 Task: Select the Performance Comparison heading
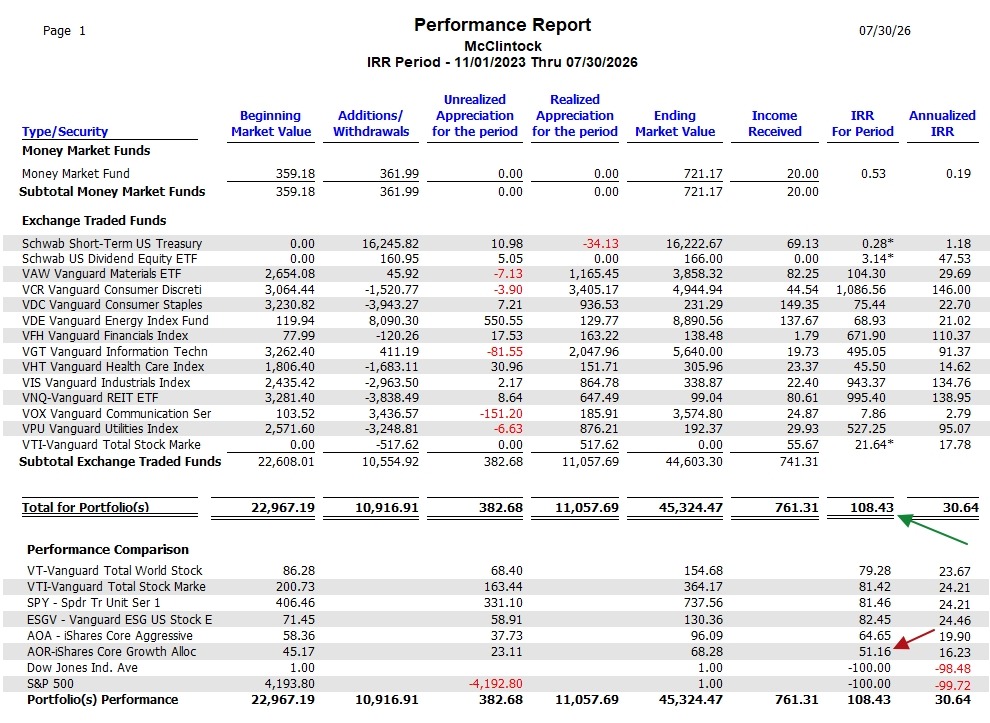pos(108,549)
